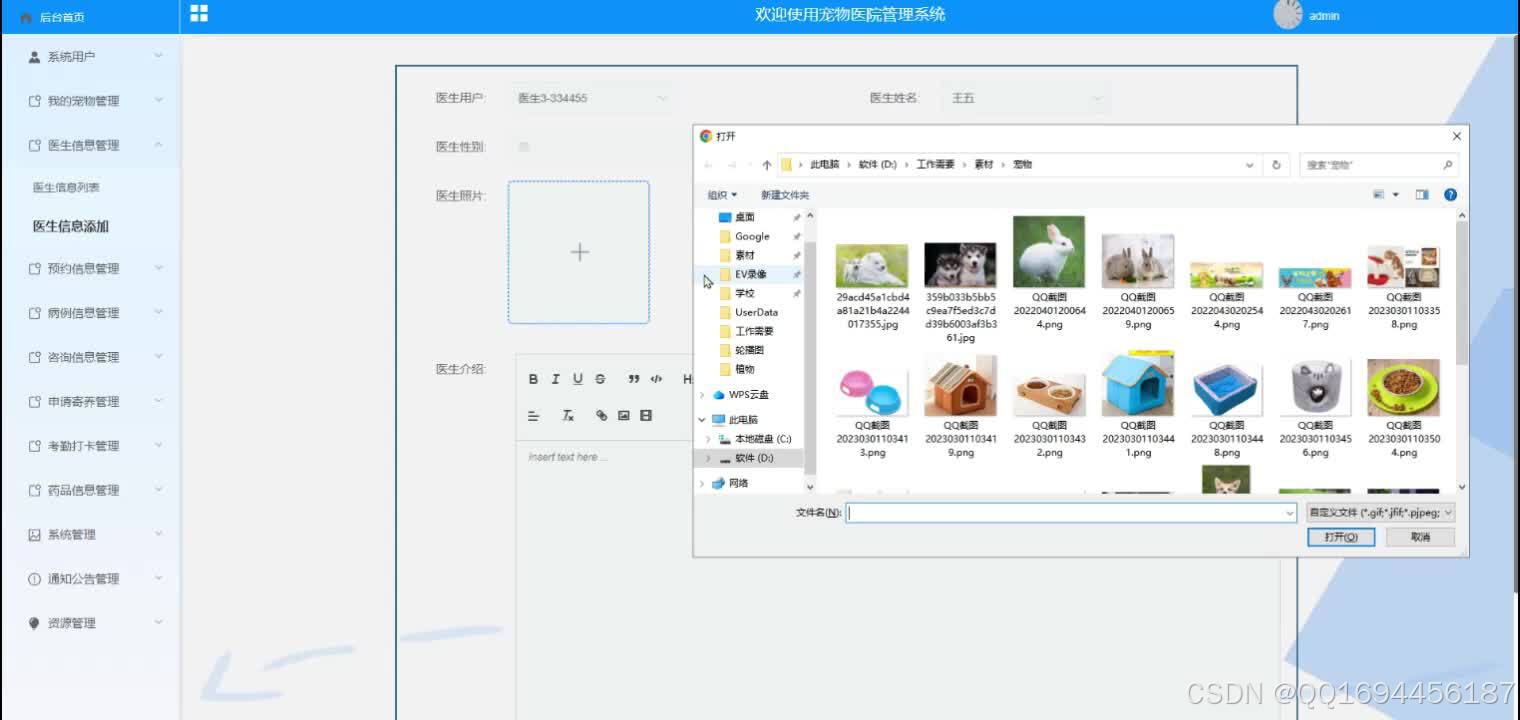Click the 取消 button in dialog
Image resolution: width=1520 pixels, height=720 pixels.
tap(1420, 537)
